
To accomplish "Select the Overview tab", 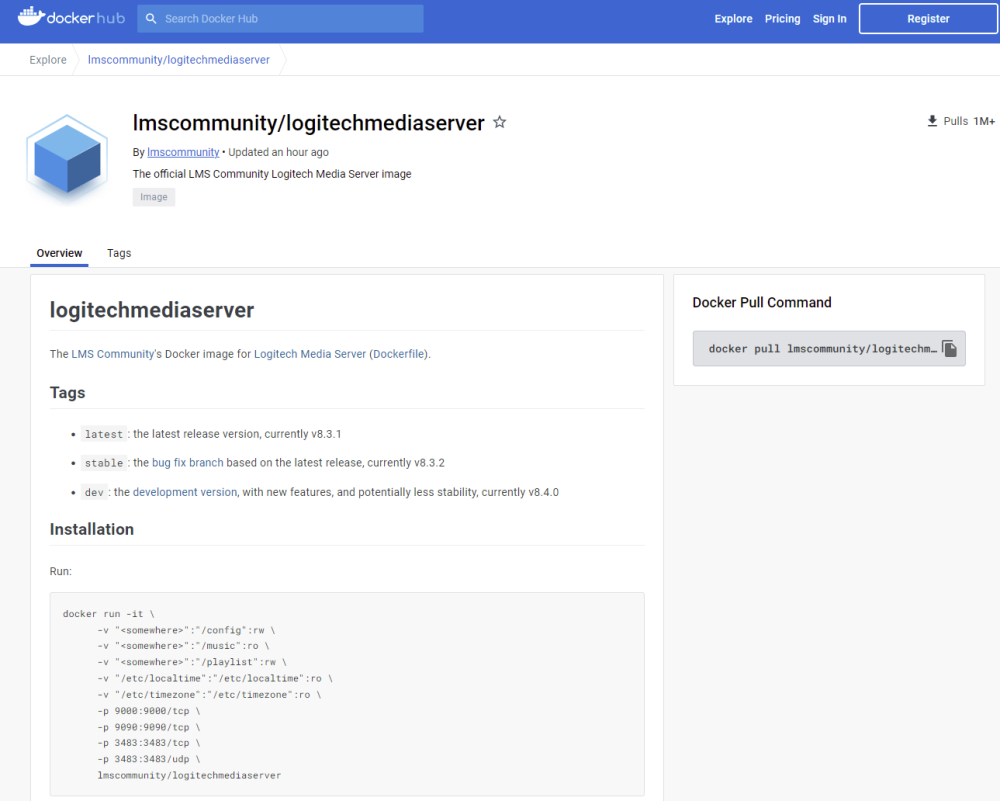I will pyautogui.click(x=59, y=253).
